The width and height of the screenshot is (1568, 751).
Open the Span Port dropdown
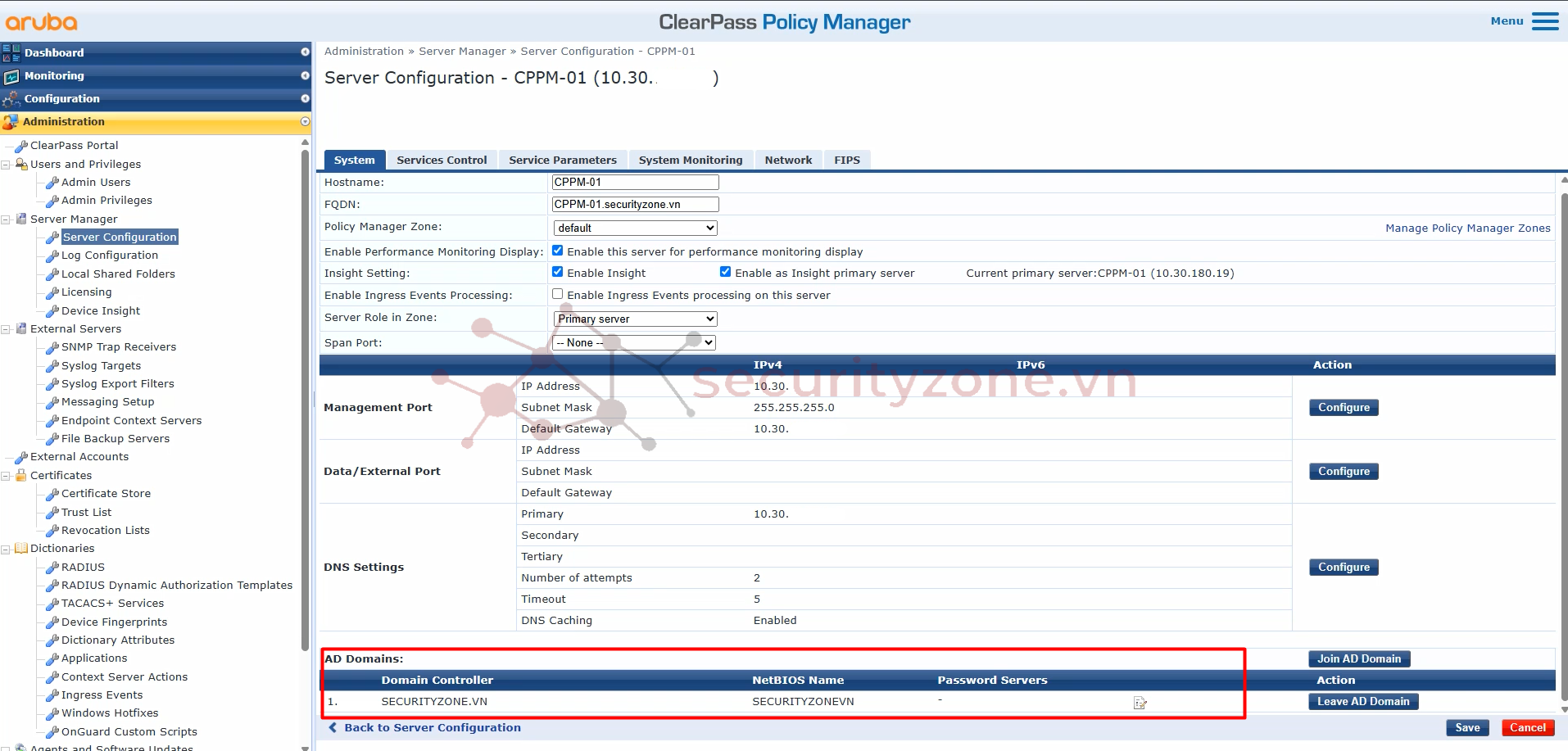[634, 342]
